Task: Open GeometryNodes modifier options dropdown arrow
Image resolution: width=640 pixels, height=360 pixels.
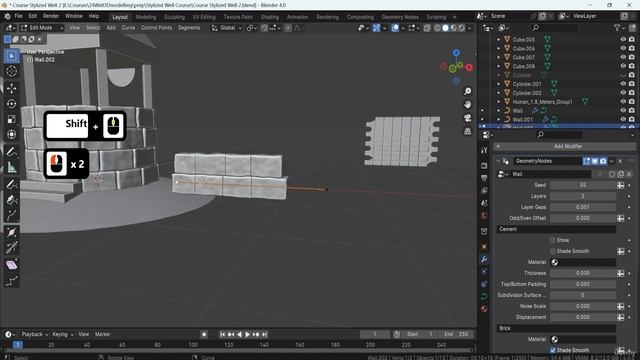Action: (611, 161)
